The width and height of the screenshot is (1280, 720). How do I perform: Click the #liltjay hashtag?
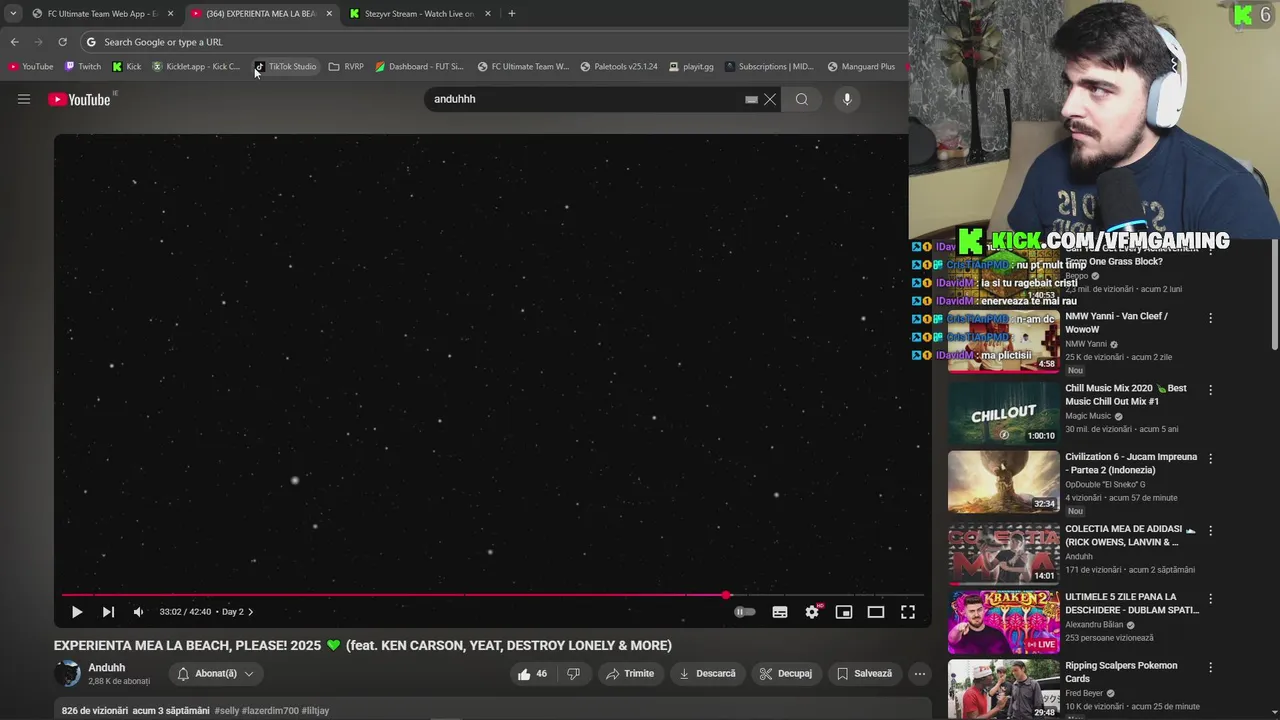tap(315, 711)
